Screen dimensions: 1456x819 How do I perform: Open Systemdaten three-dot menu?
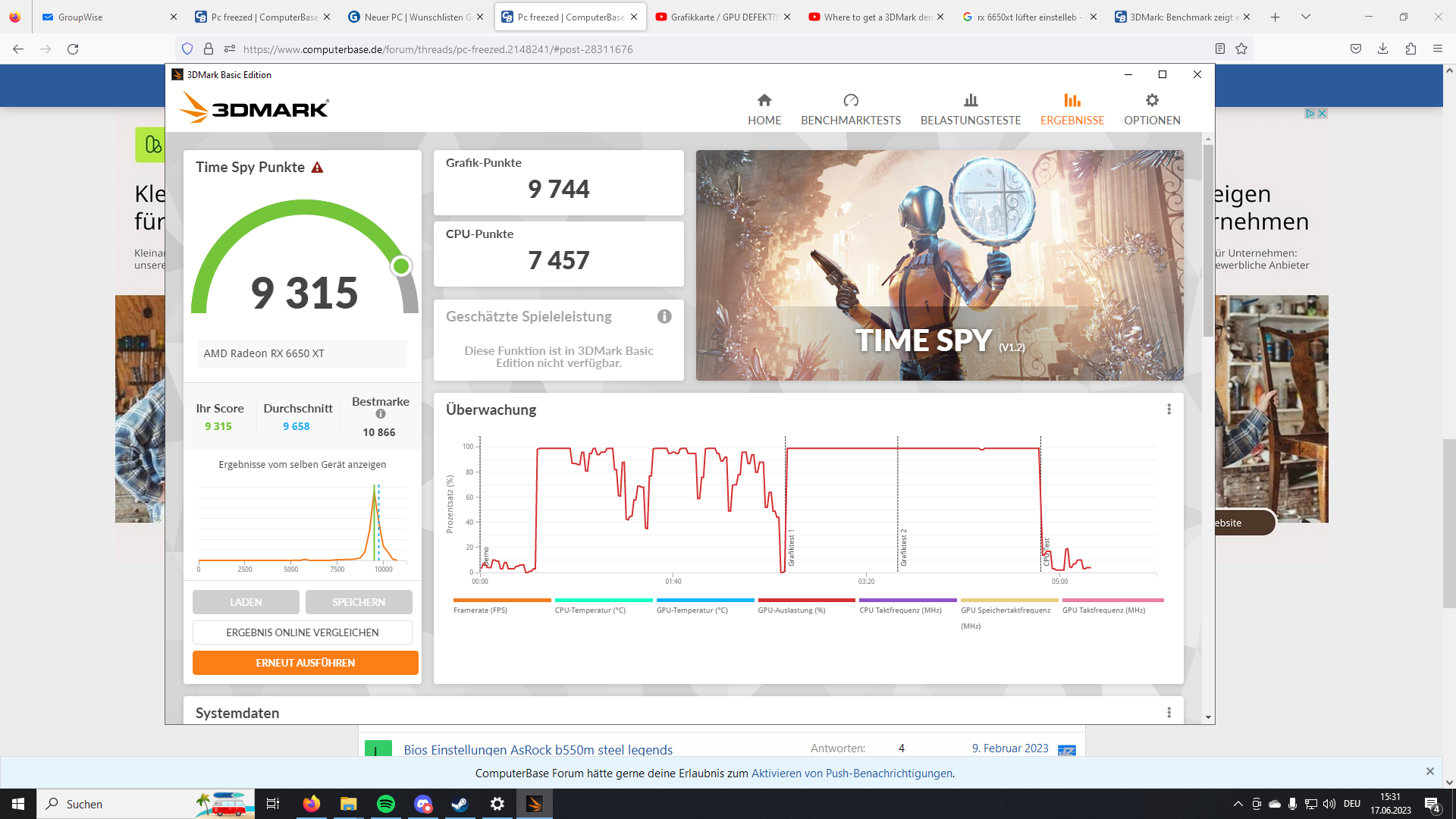1169,713
